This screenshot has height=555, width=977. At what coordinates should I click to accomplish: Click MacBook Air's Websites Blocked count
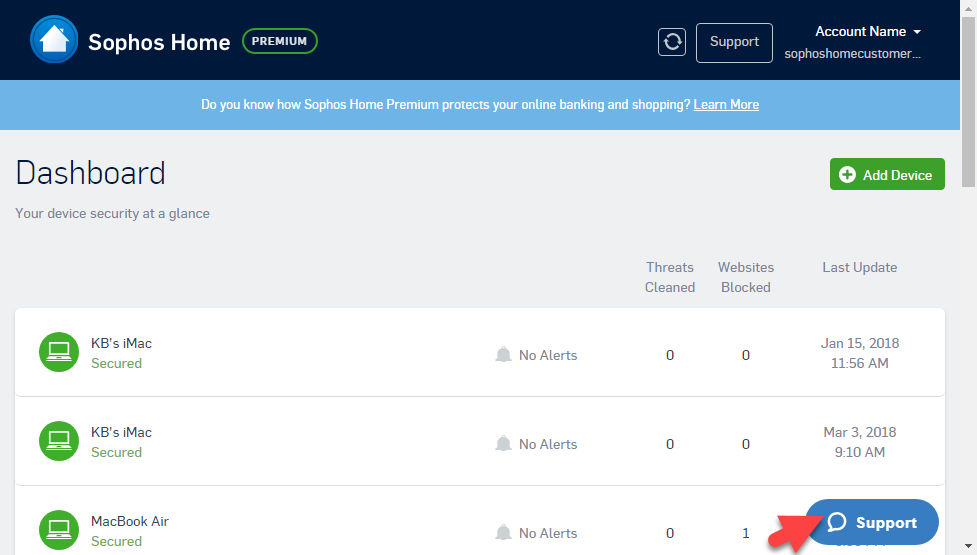coord(746,533)
